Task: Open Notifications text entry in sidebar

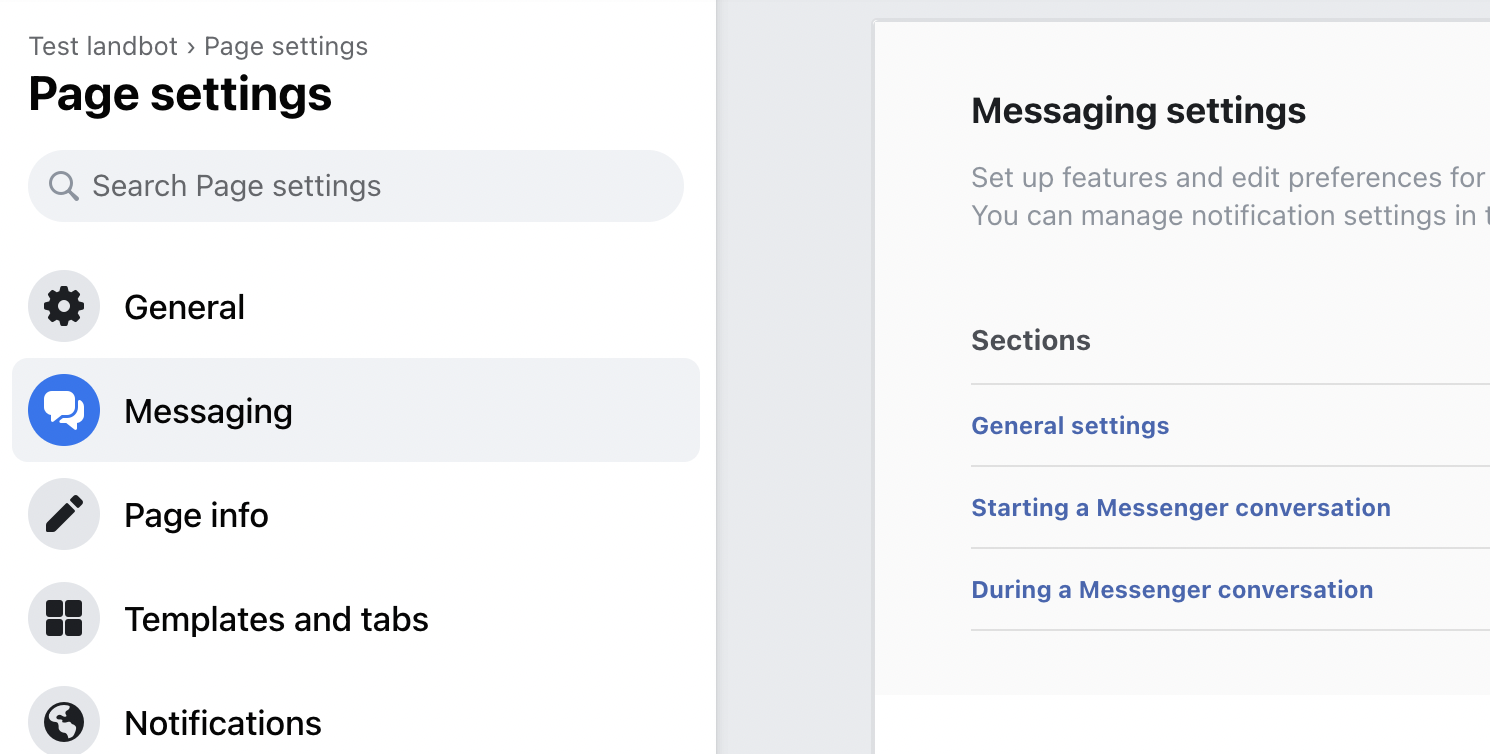Action: tap(223, 723)
